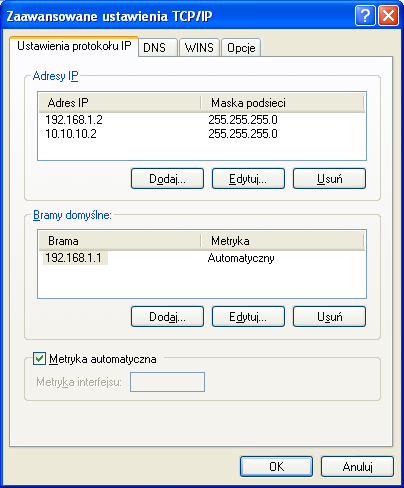Close the TCP/IP settings dialog
The height and width of the screenshot is (488, 404).
(x=388, y=16)
